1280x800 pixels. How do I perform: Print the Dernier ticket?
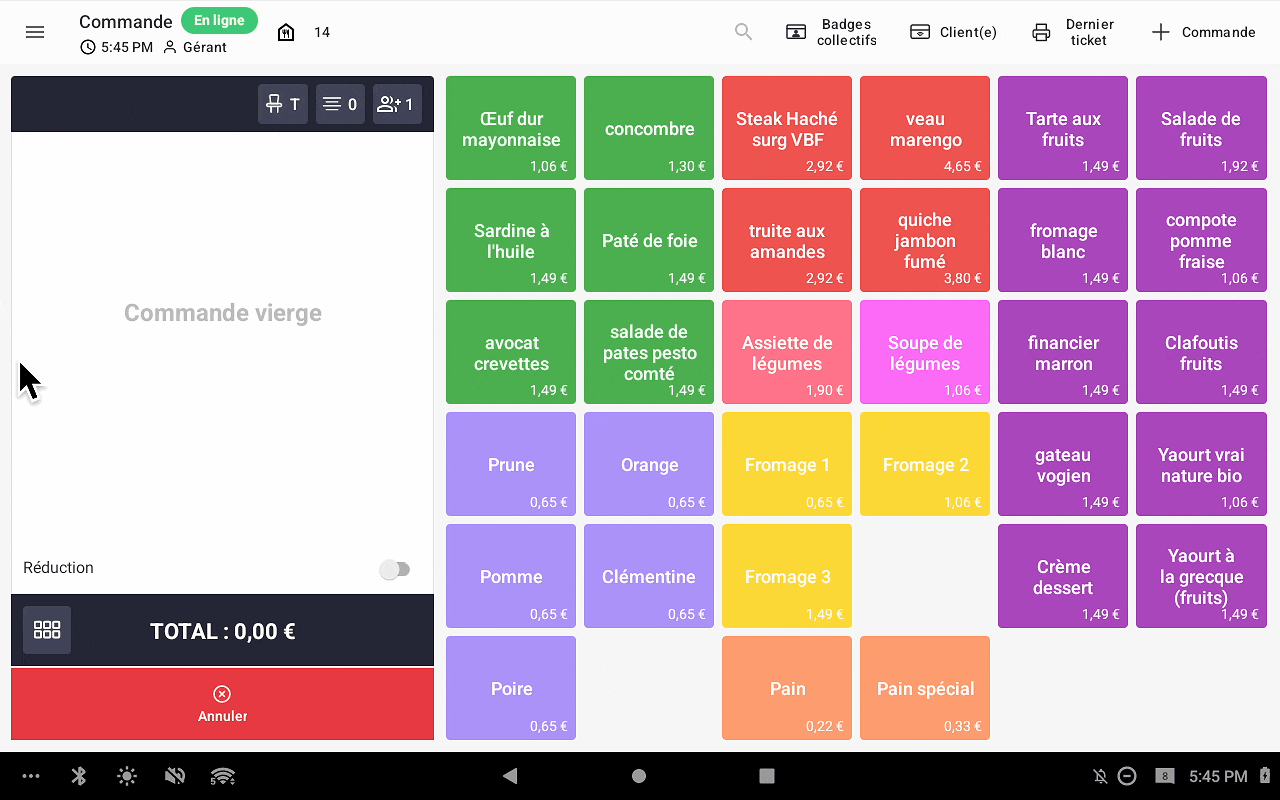[x=1073, y=32]
